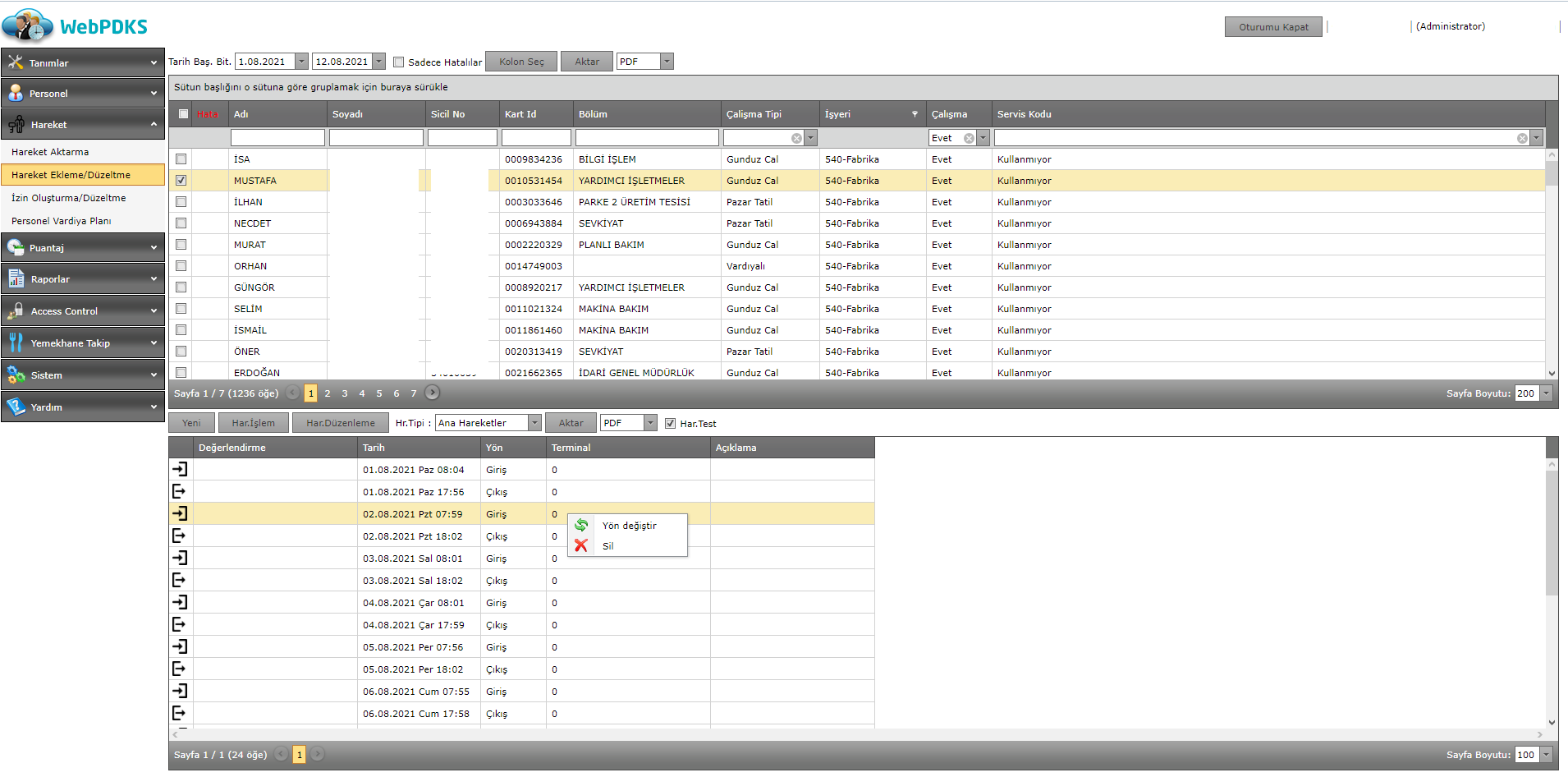This screenshot has width=1568, height=777.
Task: Click the clear icon in Servis Kodu filter
Action: point(1522,138)
